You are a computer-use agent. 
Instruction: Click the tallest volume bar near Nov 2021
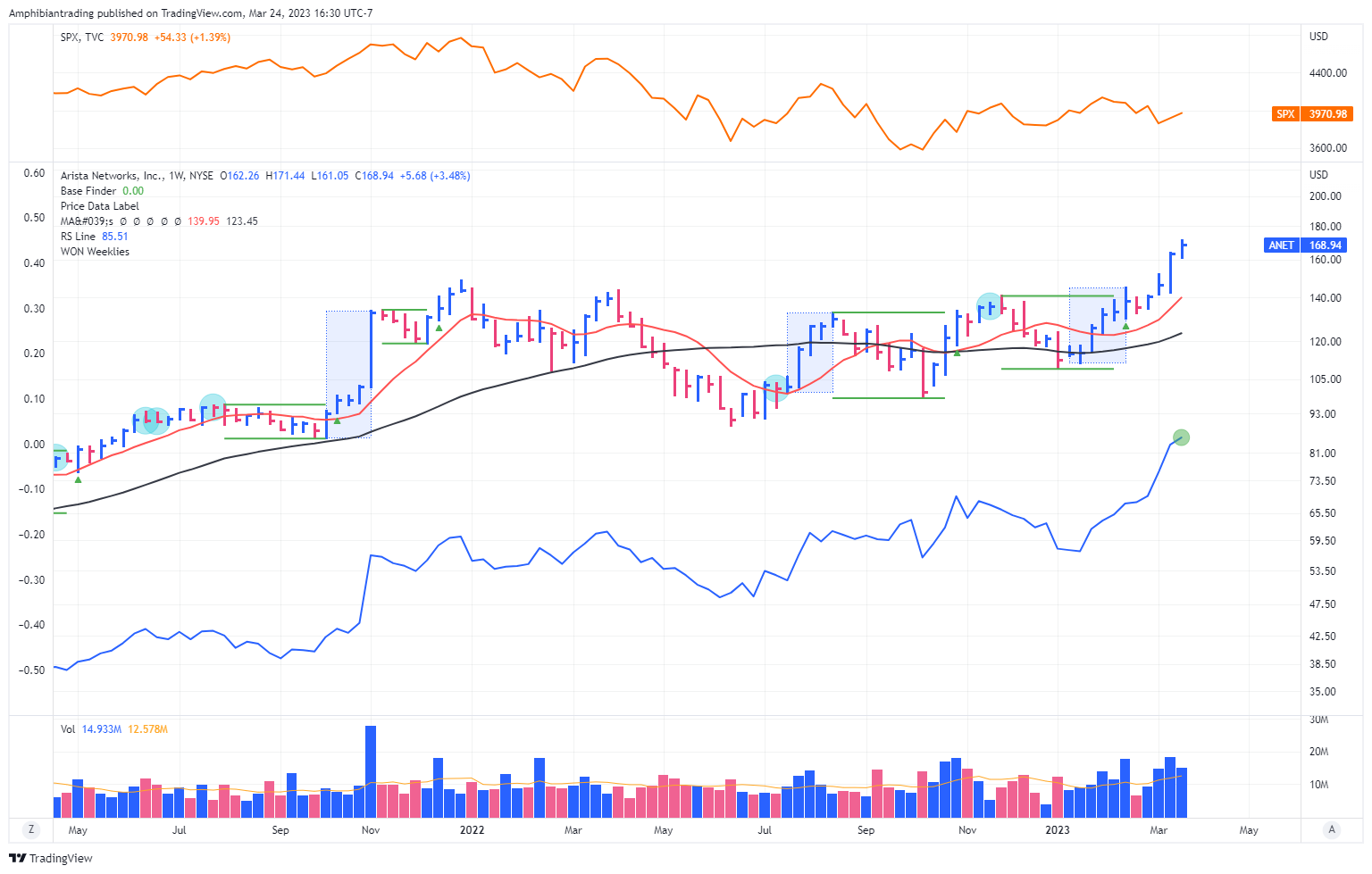371,771
